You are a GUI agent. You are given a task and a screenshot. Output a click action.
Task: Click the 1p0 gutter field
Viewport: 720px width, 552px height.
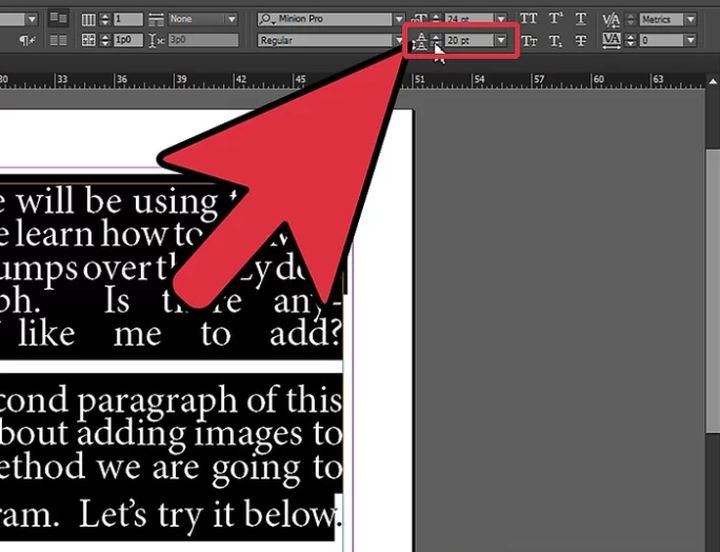pos(128,40)
